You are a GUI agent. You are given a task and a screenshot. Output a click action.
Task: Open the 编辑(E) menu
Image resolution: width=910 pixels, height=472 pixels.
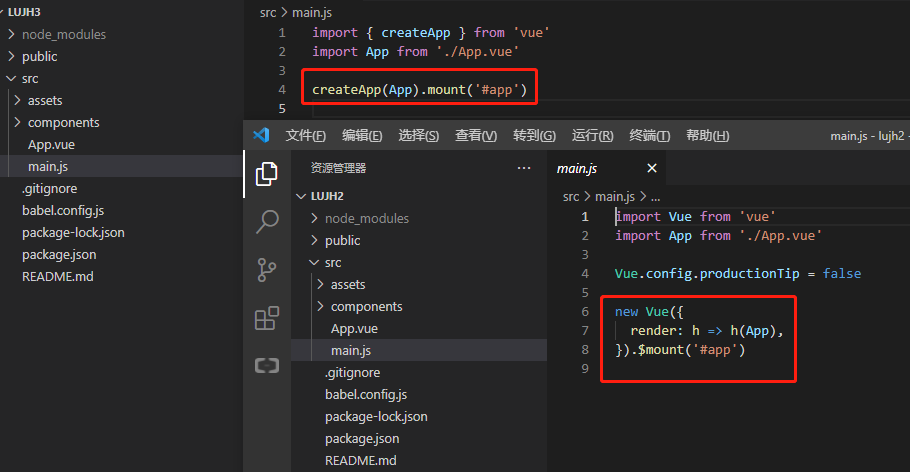(x=362, y=136)
